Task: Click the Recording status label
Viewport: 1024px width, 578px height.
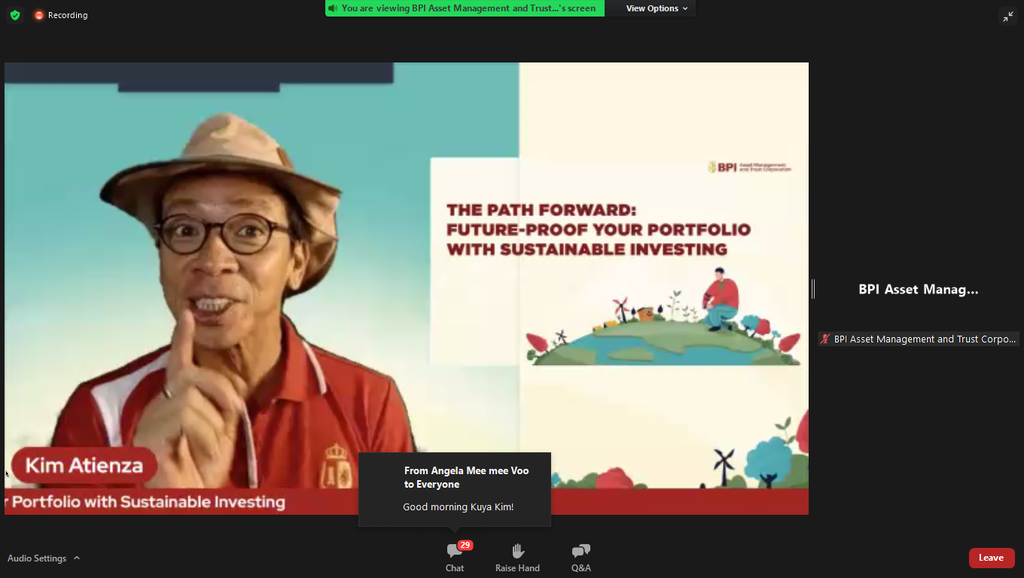Action: [68, 15]
